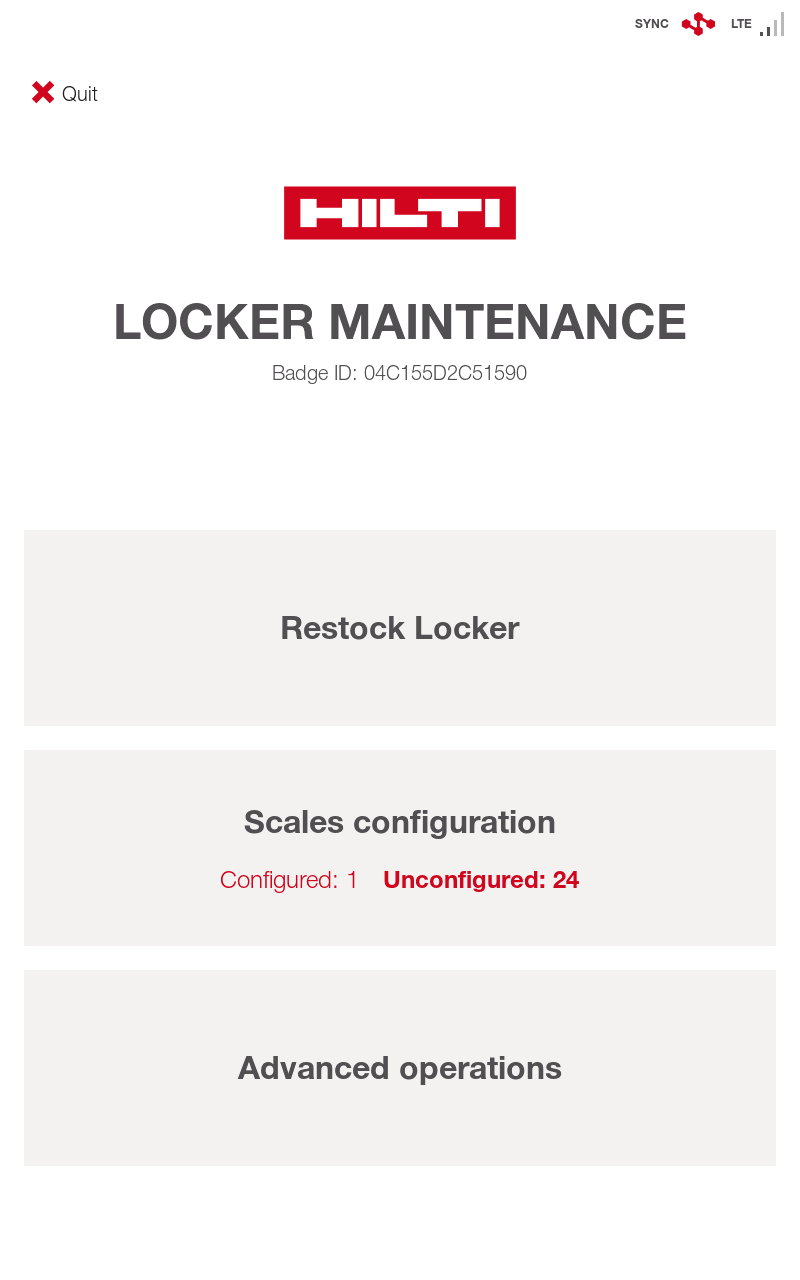Select the Quit text label

(80, 94)
